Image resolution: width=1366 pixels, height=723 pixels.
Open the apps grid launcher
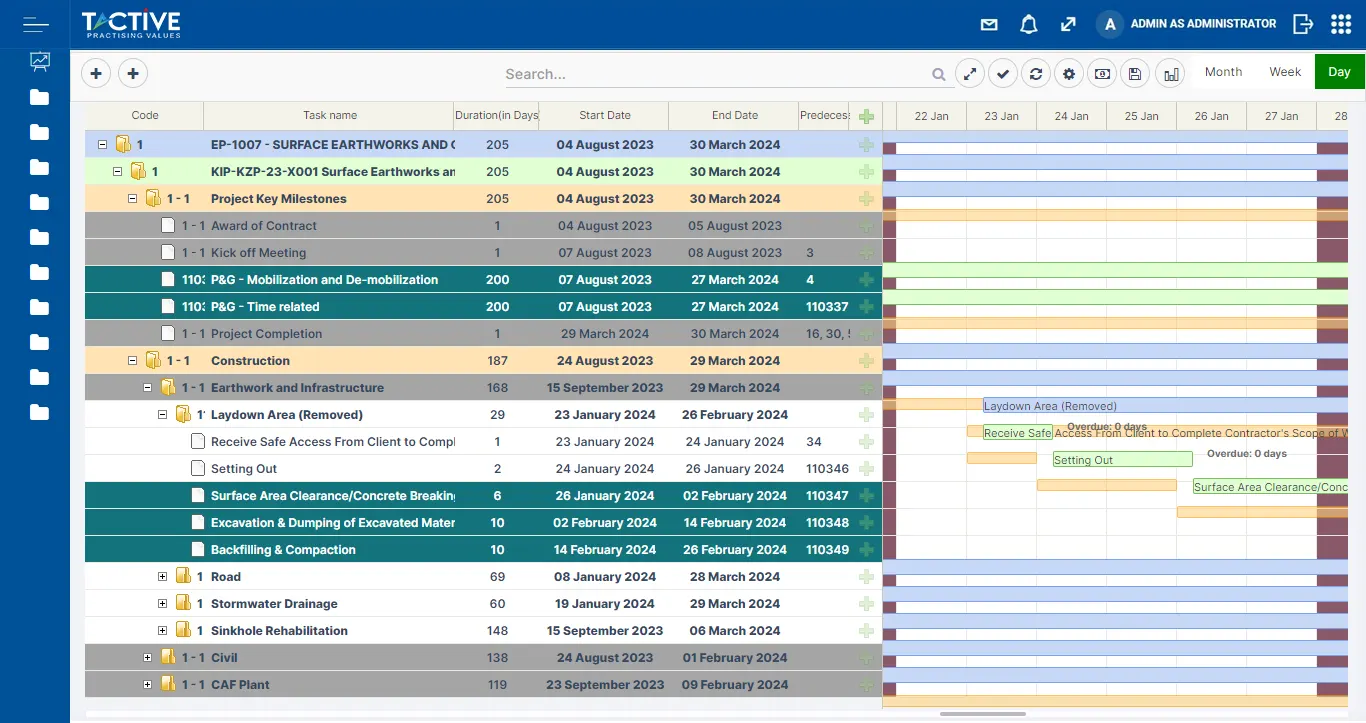1341,24
